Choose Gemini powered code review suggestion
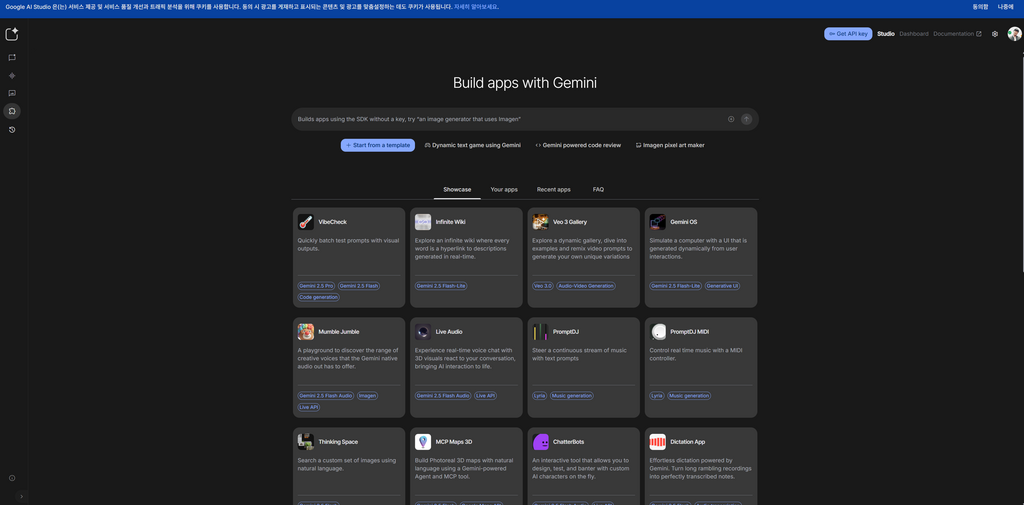 tap(578, 145)
